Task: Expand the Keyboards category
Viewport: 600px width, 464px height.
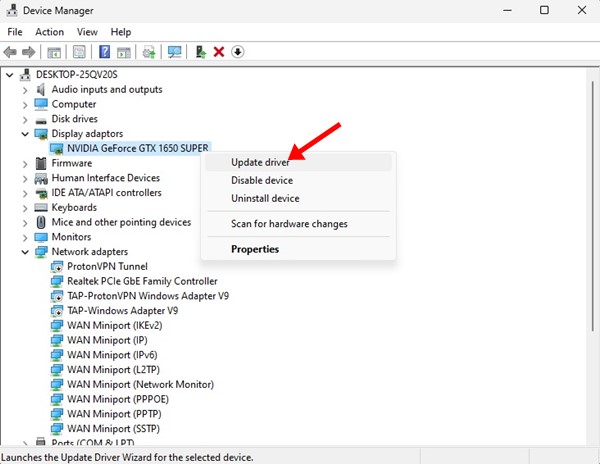Action: pyautogui.click(x=25, y=208)
